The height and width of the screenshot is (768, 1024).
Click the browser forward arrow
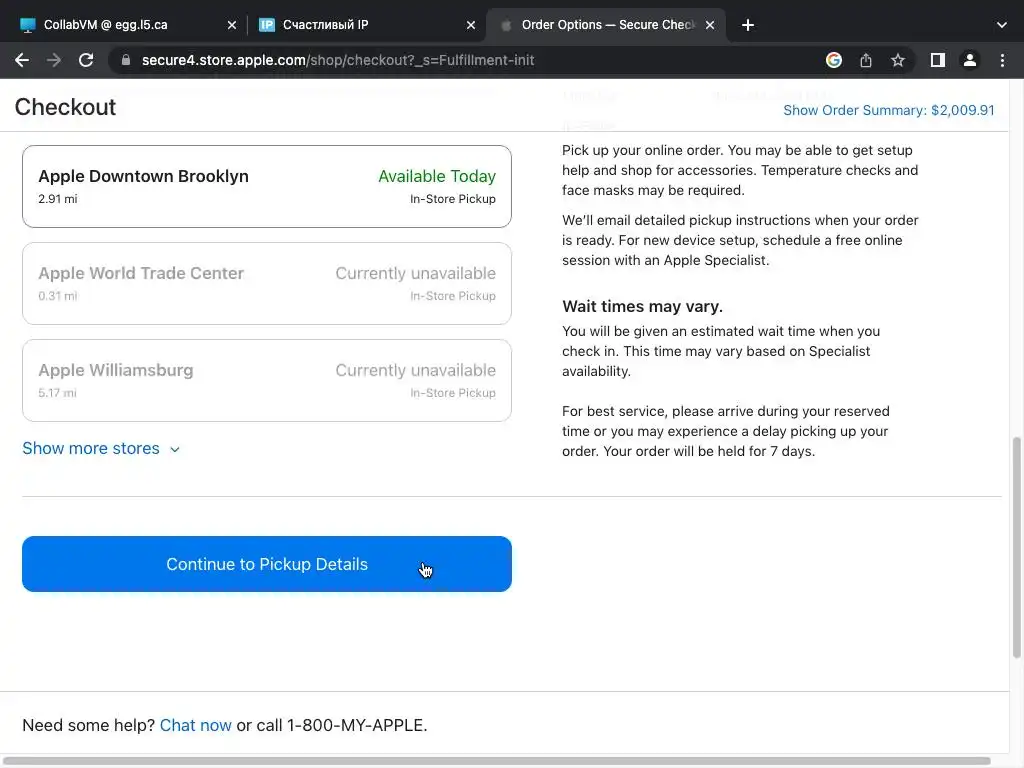pyautogui.click(x=54, y=60)
